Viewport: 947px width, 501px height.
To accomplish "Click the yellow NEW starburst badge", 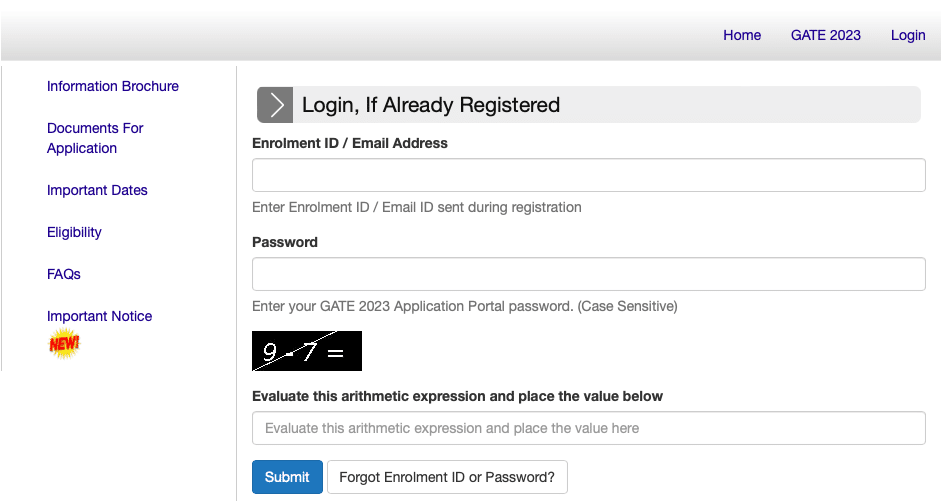I will point(64,343).
